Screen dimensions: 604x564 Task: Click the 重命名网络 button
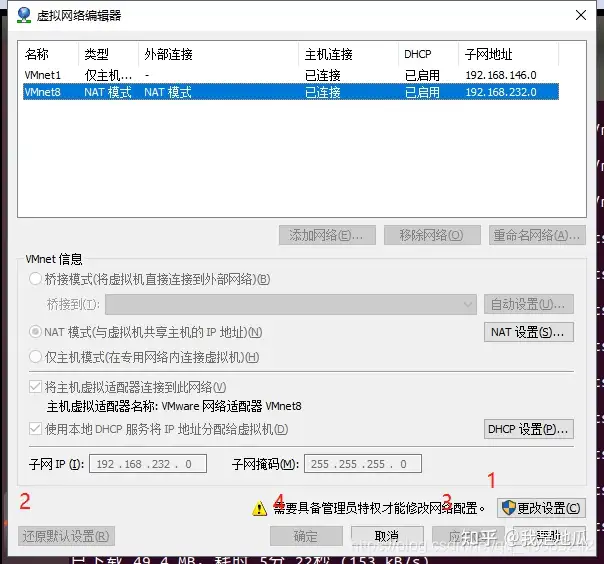[537, 235]
